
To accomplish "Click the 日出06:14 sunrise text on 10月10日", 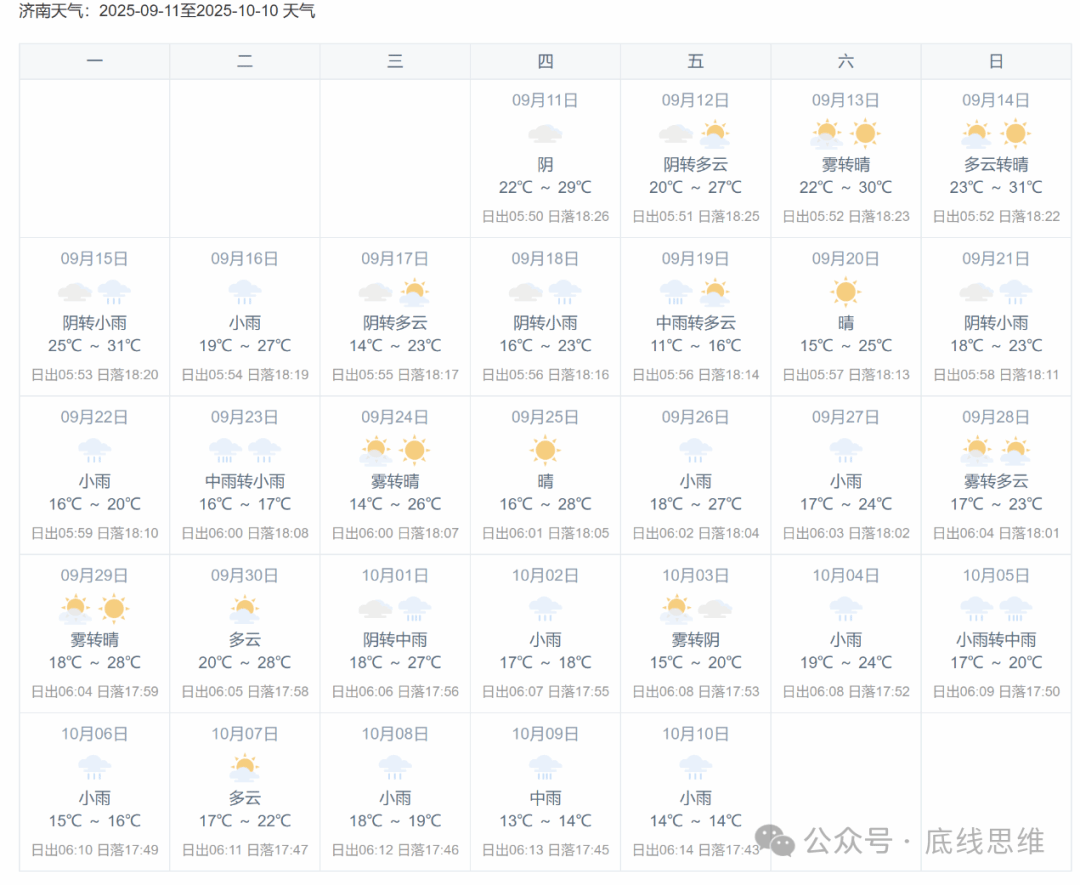I will point(662,850).
